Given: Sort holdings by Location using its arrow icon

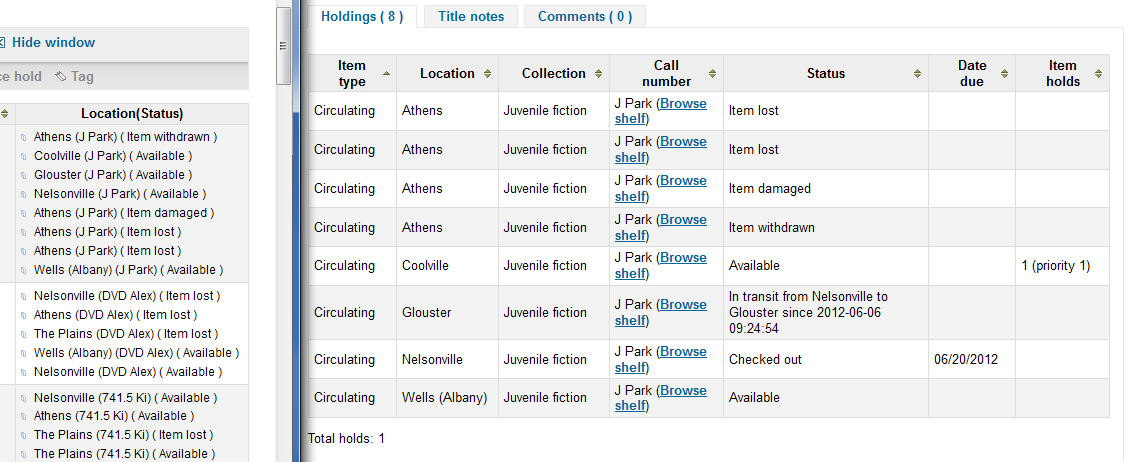Looking at the screenshot, I should click(487, 74).
